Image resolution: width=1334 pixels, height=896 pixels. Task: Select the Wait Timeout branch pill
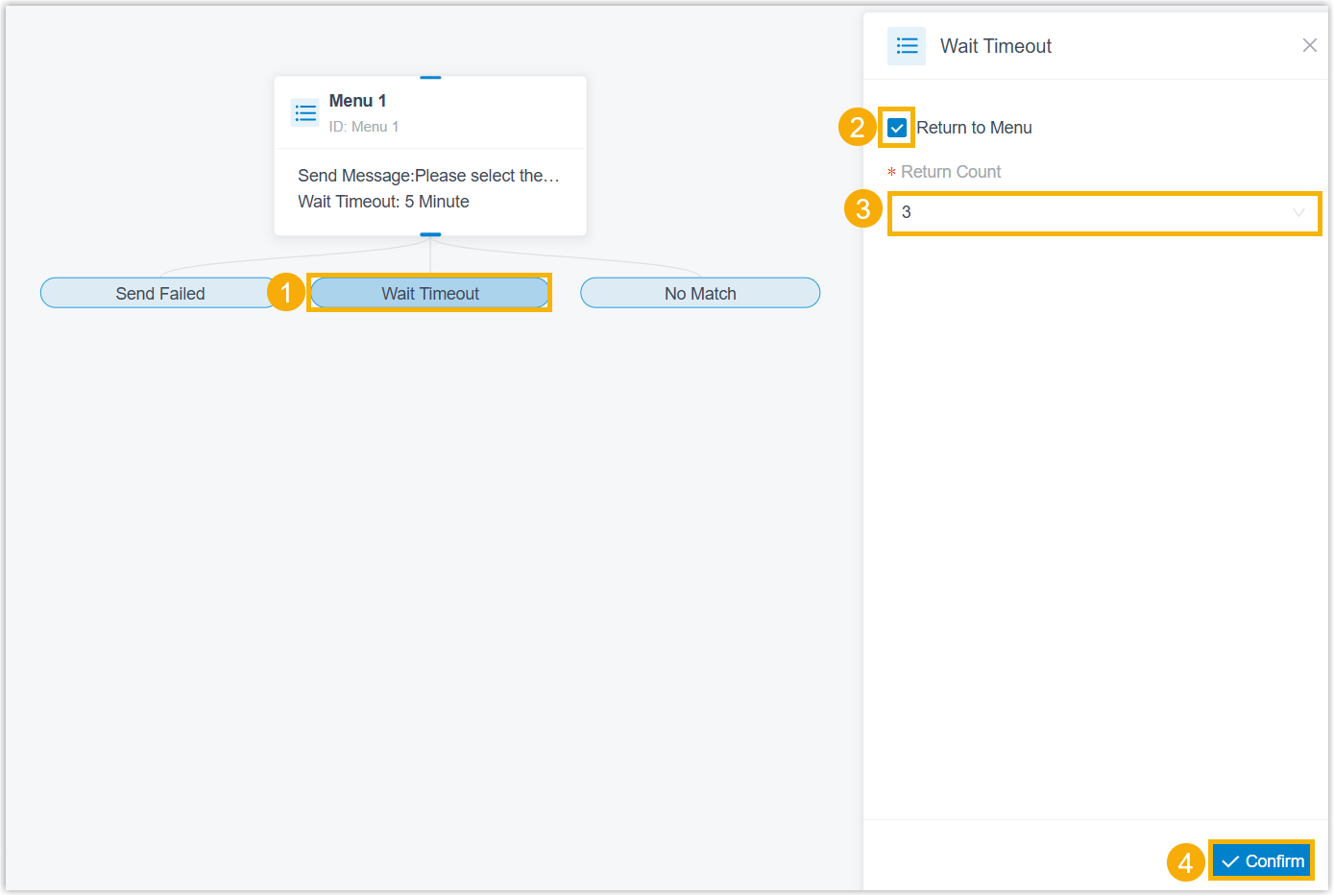[x=430, y=293]
